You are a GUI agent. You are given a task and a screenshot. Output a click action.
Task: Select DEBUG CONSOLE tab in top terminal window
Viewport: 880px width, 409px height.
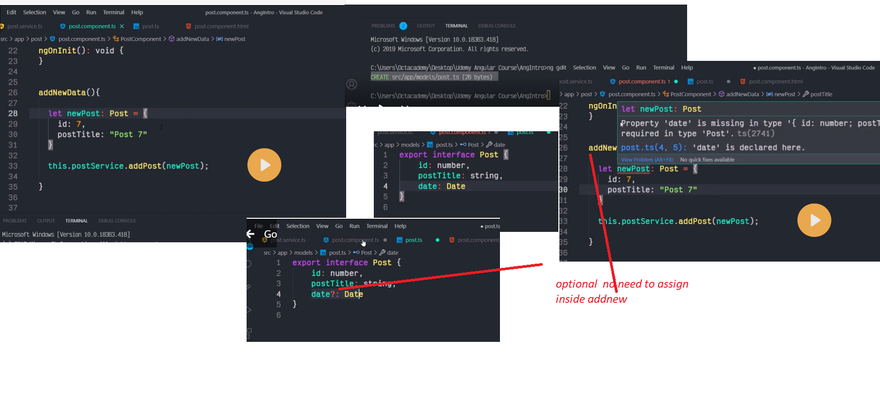point(497,26)
